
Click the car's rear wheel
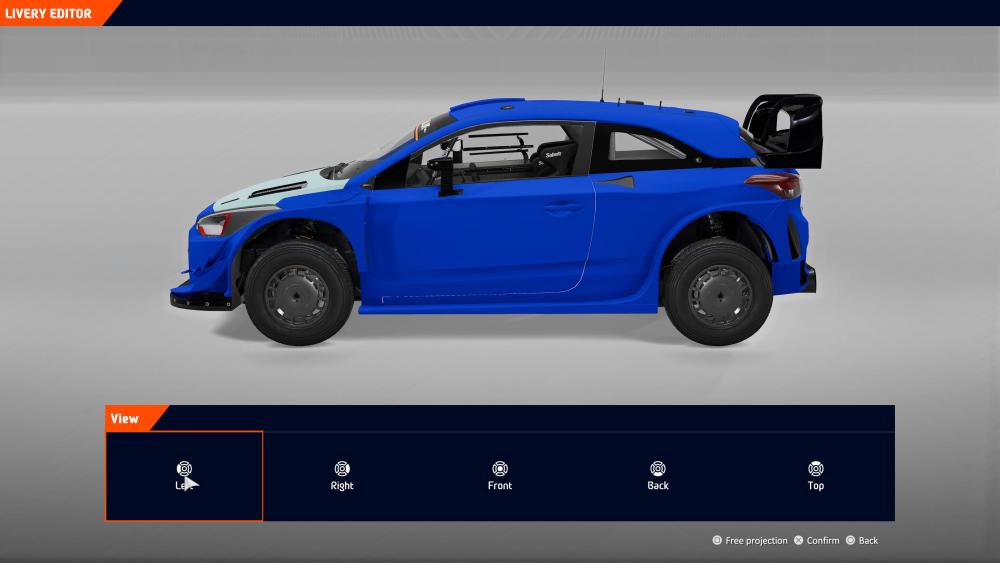pyautogui.click(x=718, y=293)
